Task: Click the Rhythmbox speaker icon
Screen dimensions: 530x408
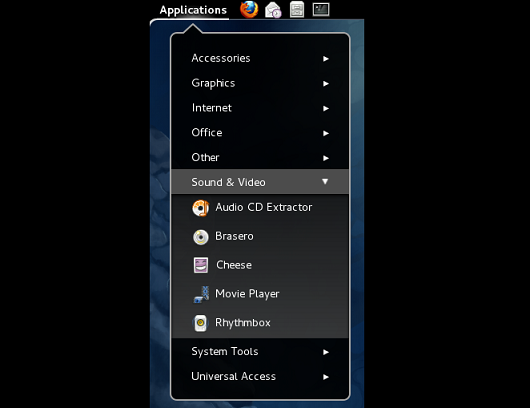Action: (200, 323)
